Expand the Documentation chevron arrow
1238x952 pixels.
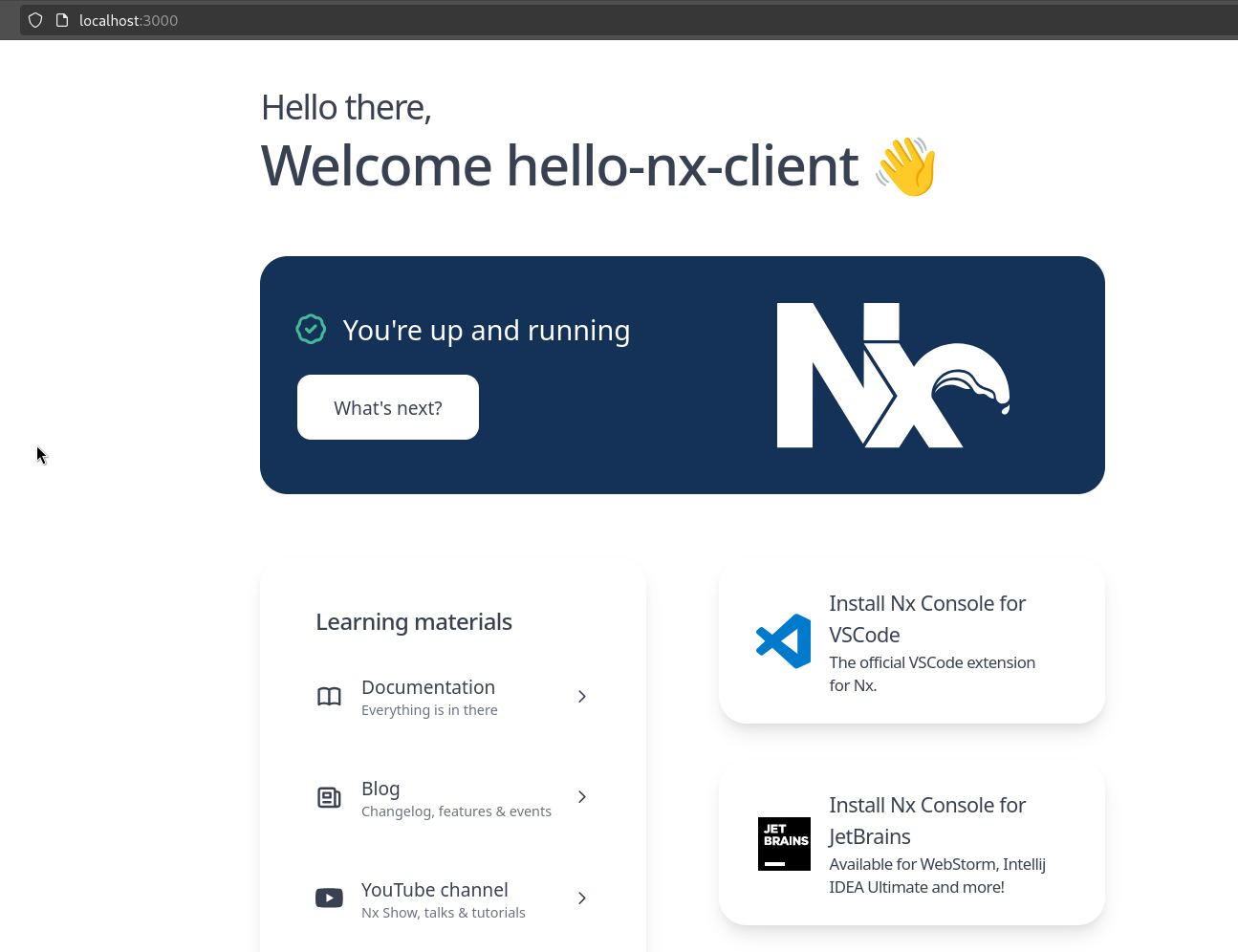pyautogui.click(x=581, y=697)
